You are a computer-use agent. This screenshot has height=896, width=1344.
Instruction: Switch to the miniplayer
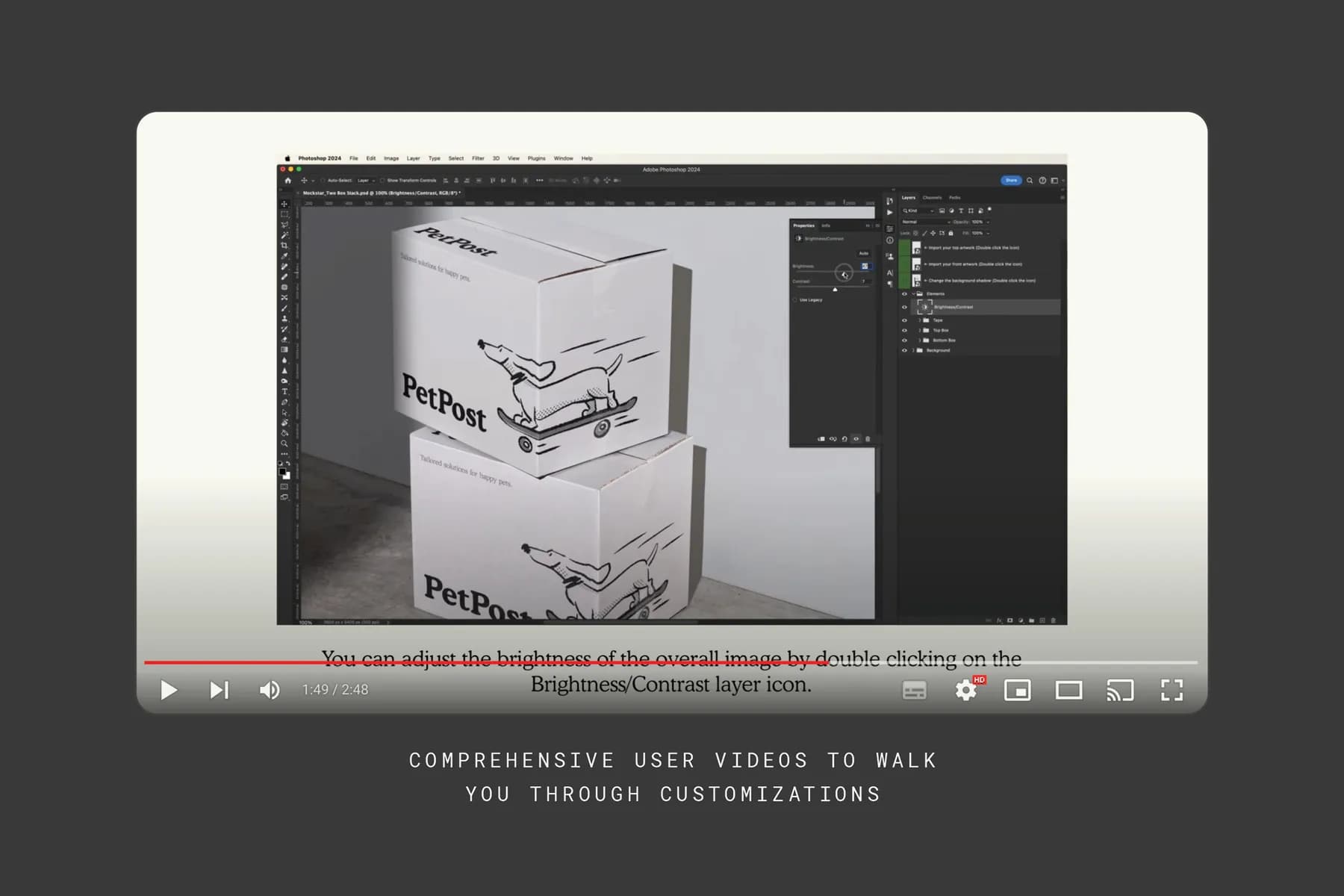pos(1018,690)
